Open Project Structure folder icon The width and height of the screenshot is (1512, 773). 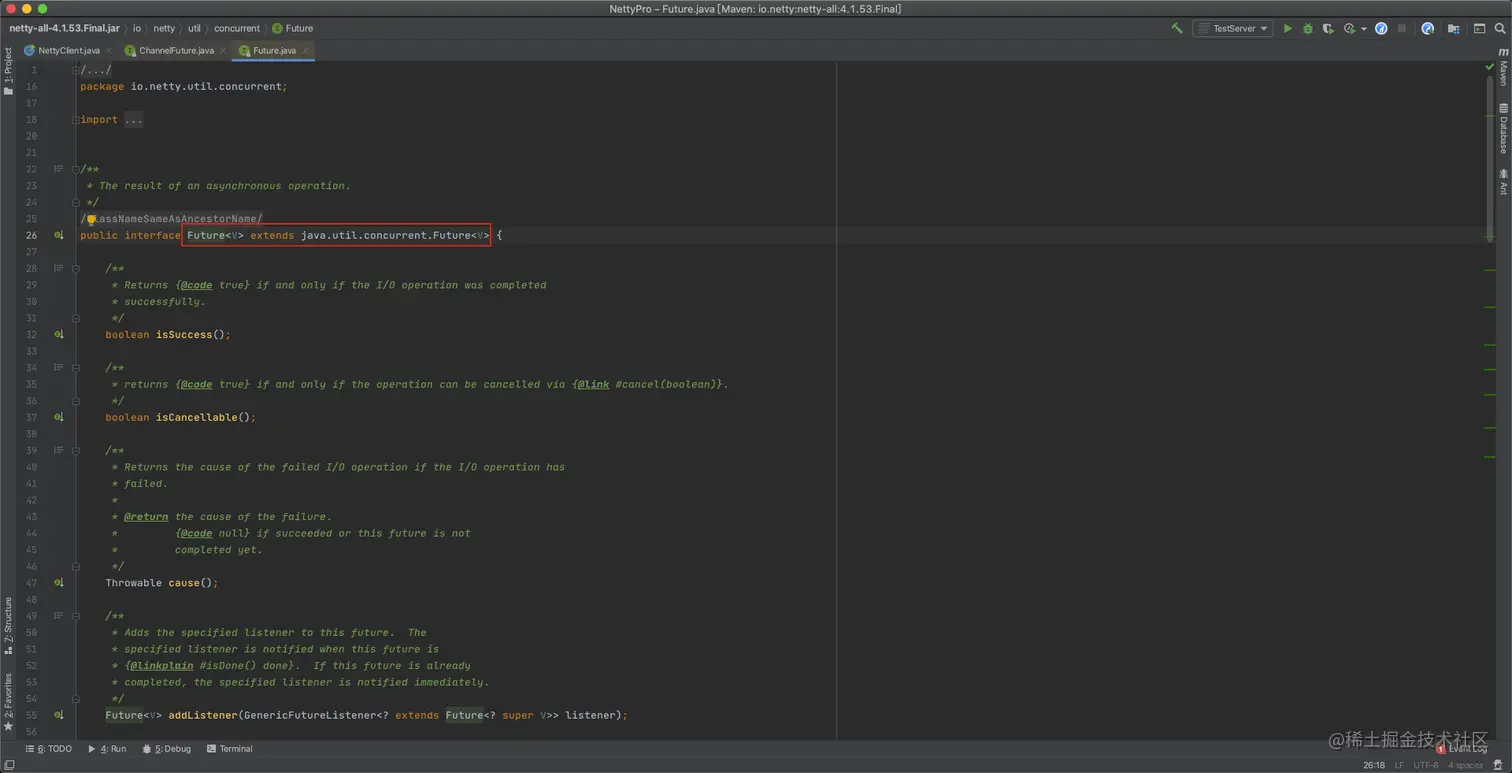(1453, 28)
